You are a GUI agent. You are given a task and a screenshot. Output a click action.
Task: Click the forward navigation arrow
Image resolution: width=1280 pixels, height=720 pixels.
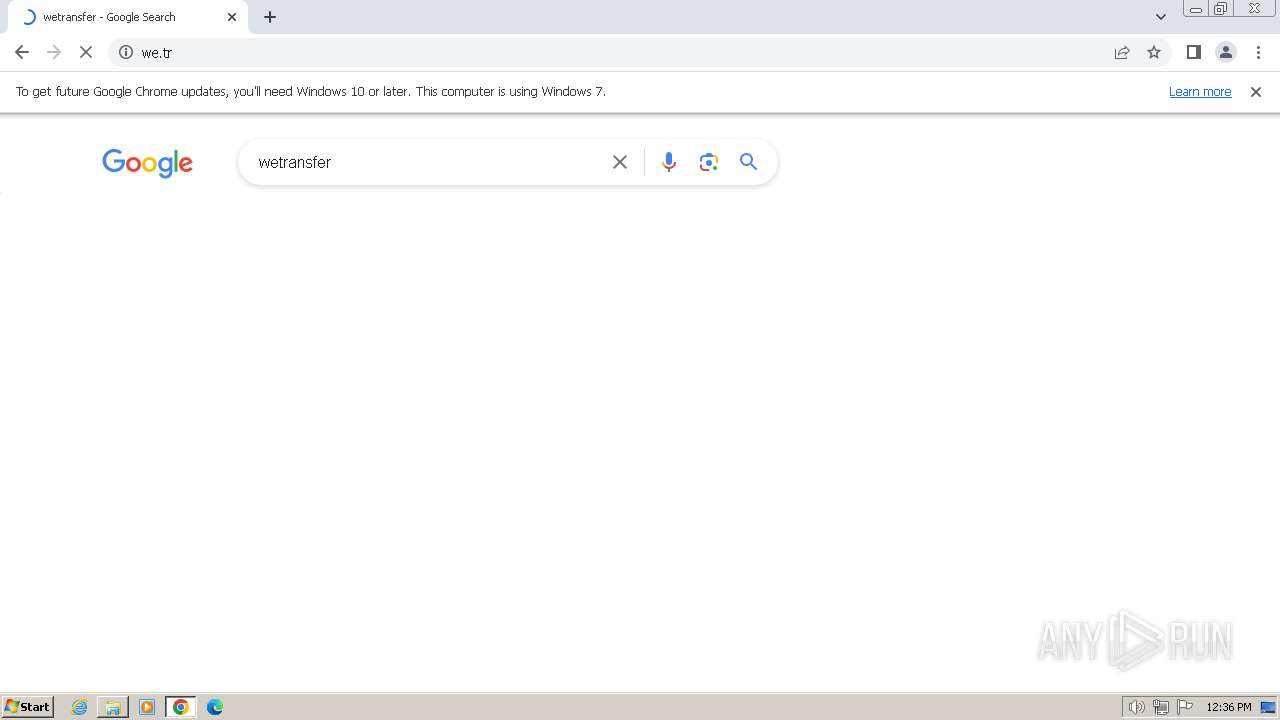tap(54, 52)
